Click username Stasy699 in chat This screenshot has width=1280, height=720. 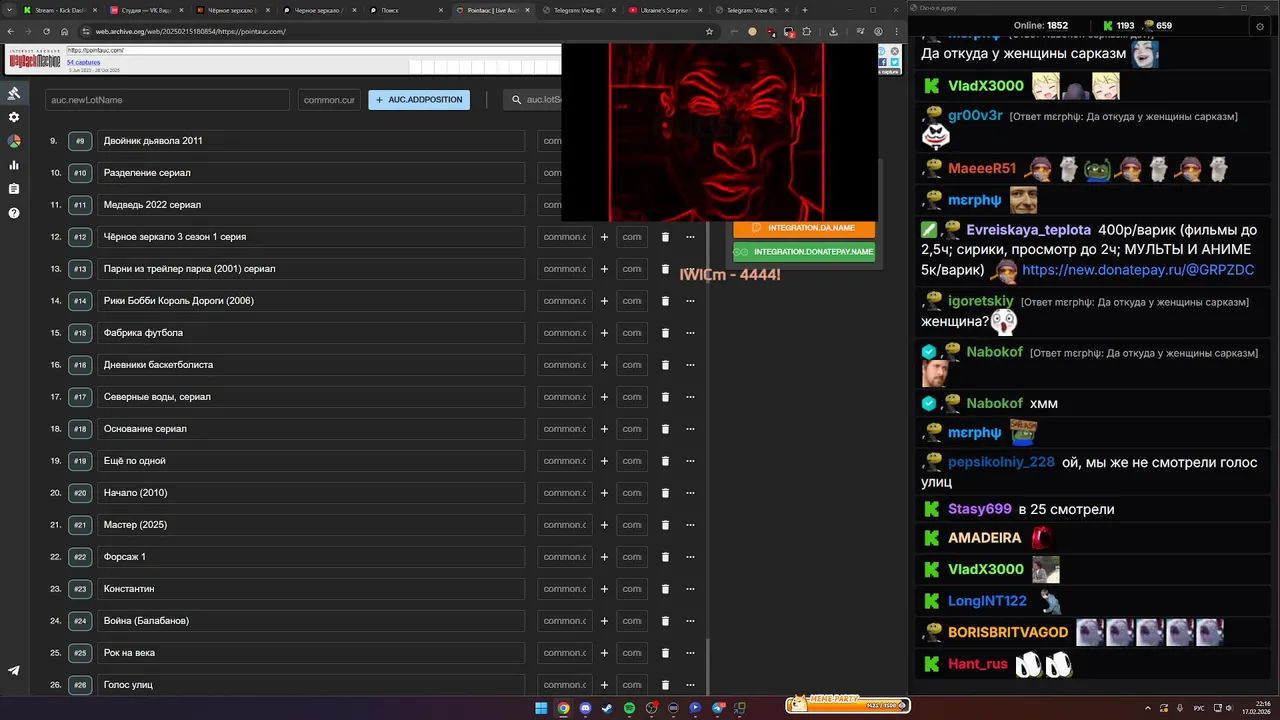tap(980, 509)
